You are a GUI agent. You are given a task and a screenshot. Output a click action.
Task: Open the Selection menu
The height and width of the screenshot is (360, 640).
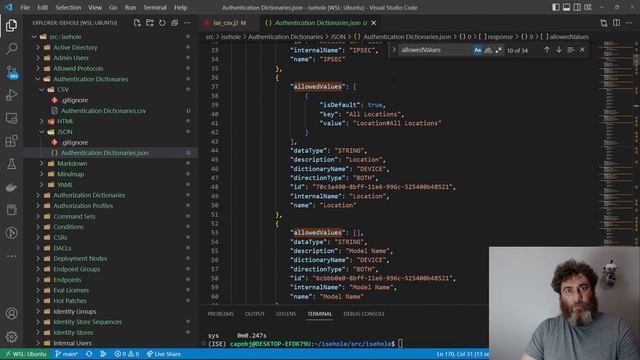(x=68, y=7)
